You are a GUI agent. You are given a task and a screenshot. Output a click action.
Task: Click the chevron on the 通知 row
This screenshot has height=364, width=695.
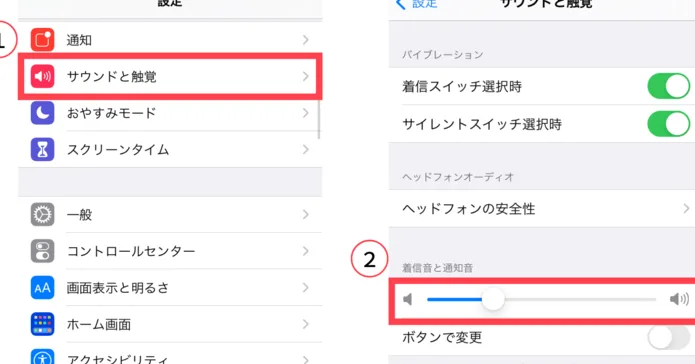pyautogui.click(x=305, y=40)
